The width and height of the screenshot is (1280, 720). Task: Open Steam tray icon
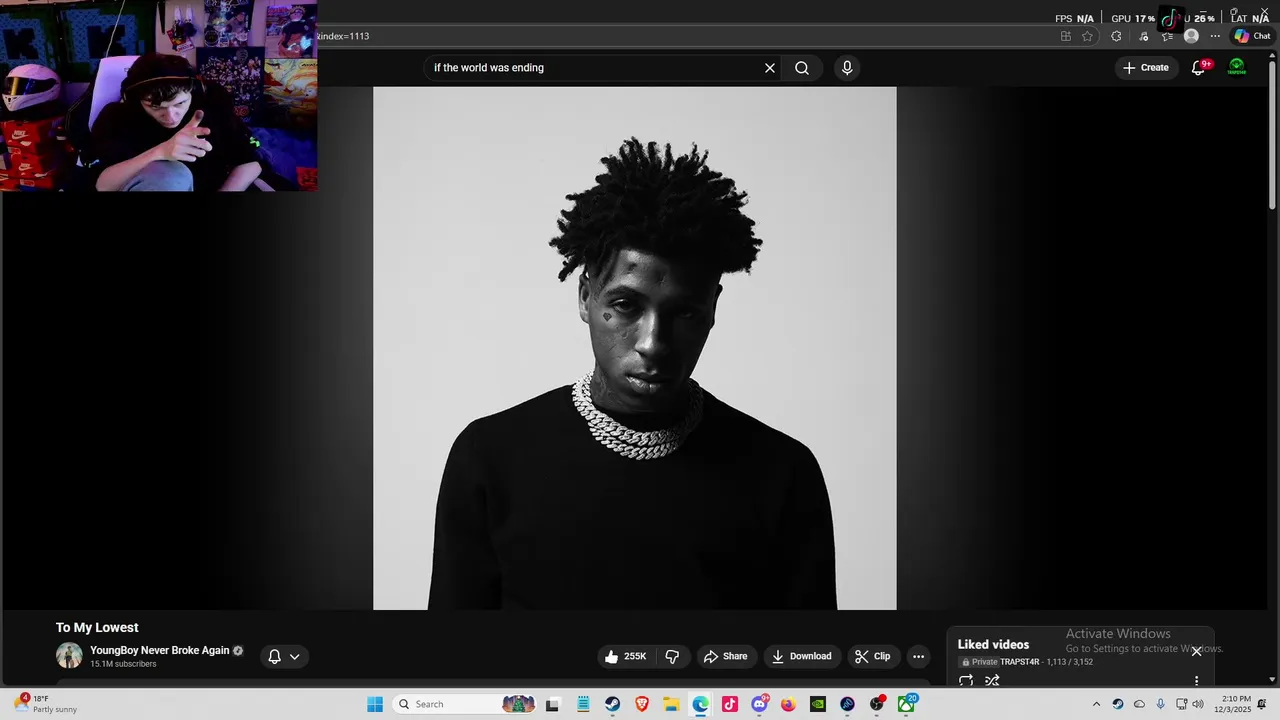tap(1118, 704)
